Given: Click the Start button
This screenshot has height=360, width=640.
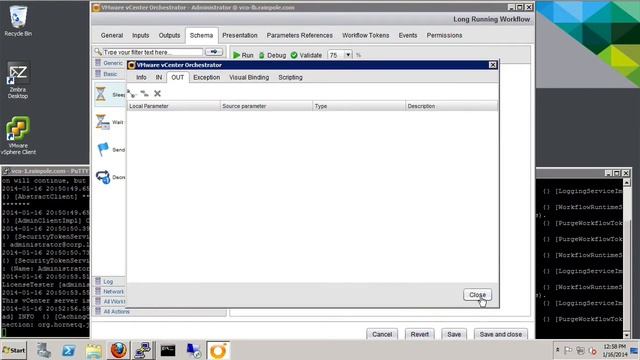Looking at the screenshot, I should [x=13, y=350].
